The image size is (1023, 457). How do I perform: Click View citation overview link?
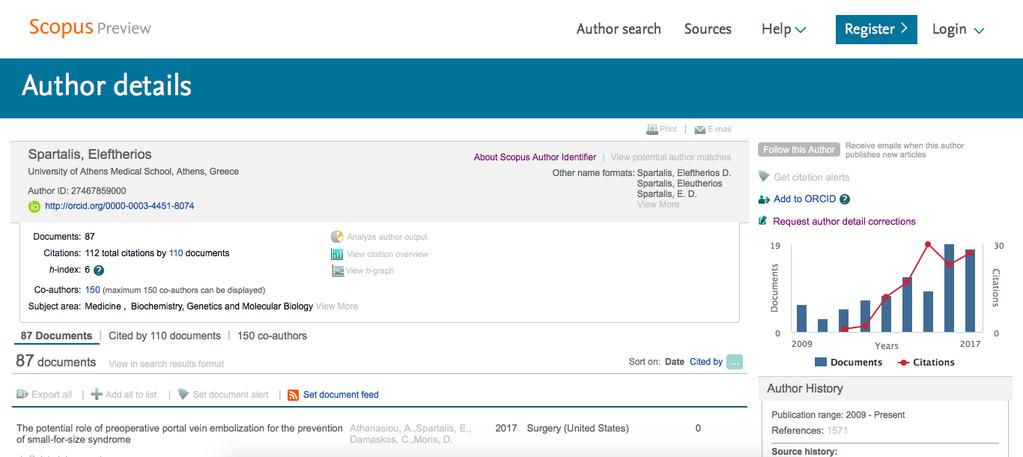coord(387,254)
